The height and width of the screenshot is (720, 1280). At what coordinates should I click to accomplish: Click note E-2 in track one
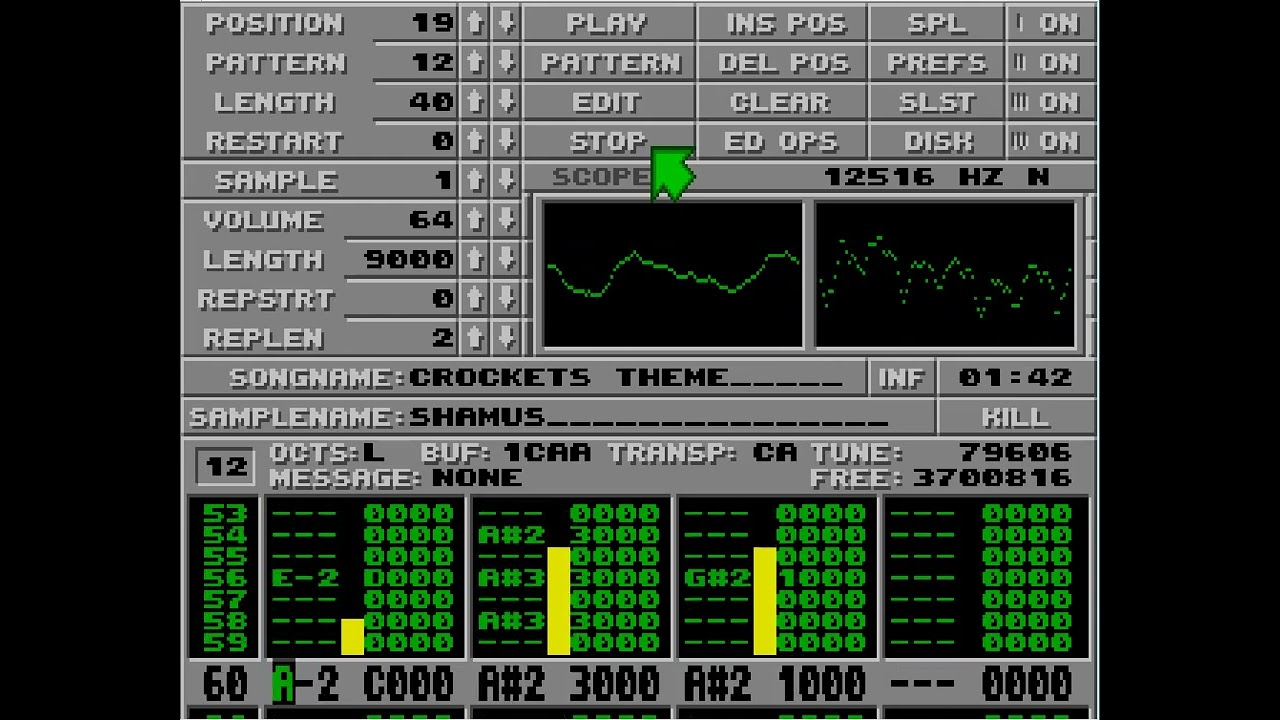click(x=305, y=578)
